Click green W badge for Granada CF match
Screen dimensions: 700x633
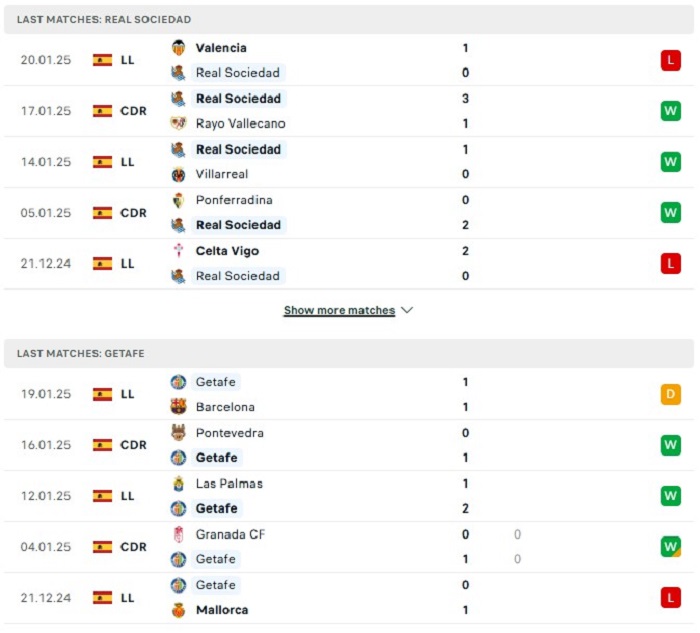[671, 546]
